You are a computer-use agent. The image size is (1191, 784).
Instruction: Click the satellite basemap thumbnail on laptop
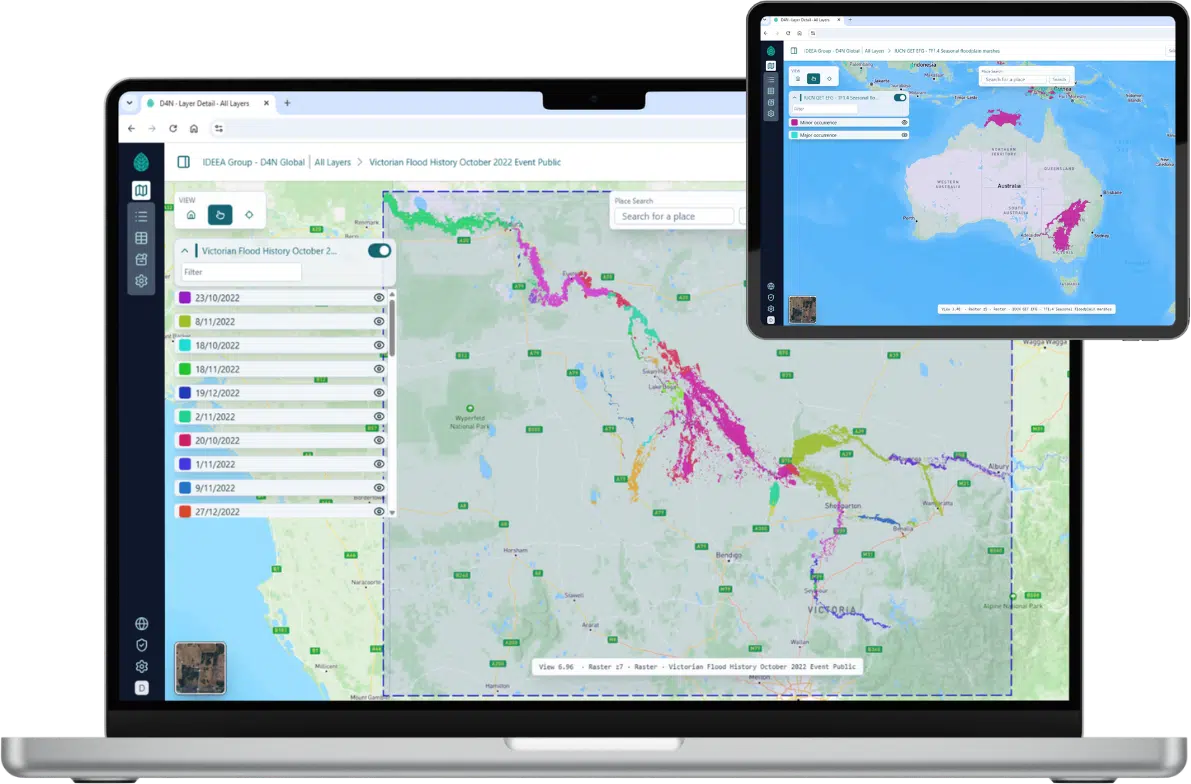click(201, 668)
